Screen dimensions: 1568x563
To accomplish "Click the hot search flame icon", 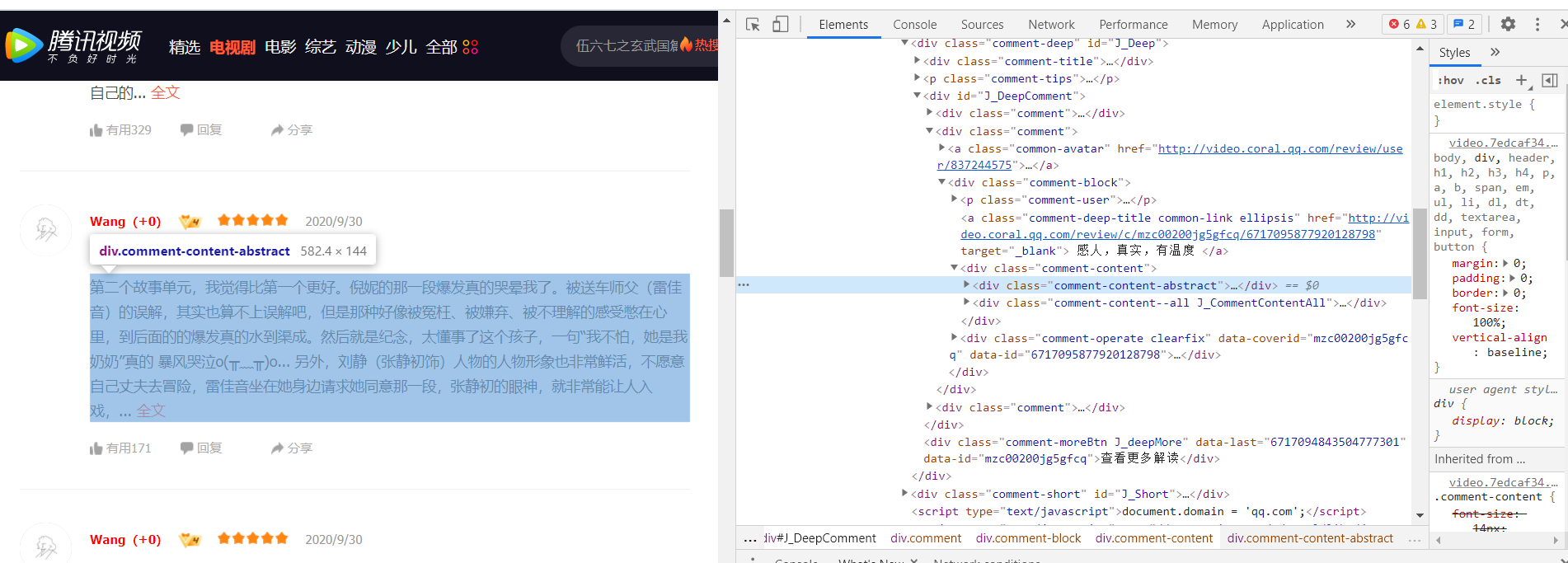I will coord(686,45).
